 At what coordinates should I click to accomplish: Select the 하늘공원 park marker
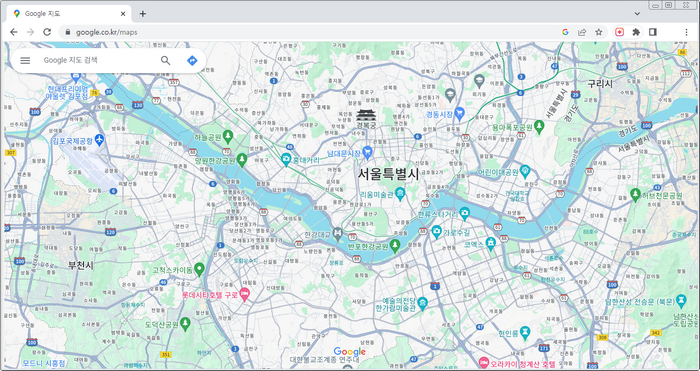coord(228,136)
